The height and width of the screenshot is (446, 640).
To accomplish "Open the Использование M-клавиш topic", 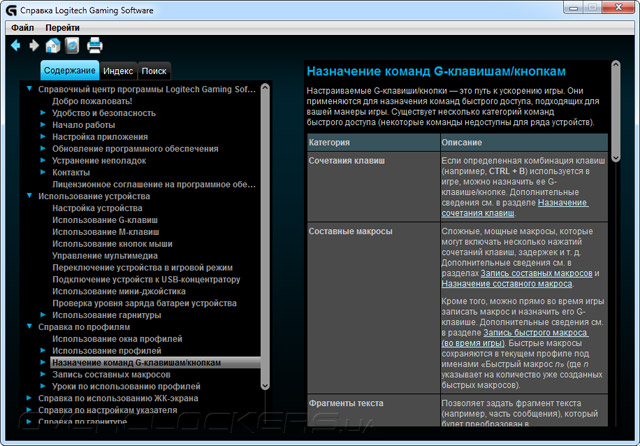I will click(x=106, y=232).
